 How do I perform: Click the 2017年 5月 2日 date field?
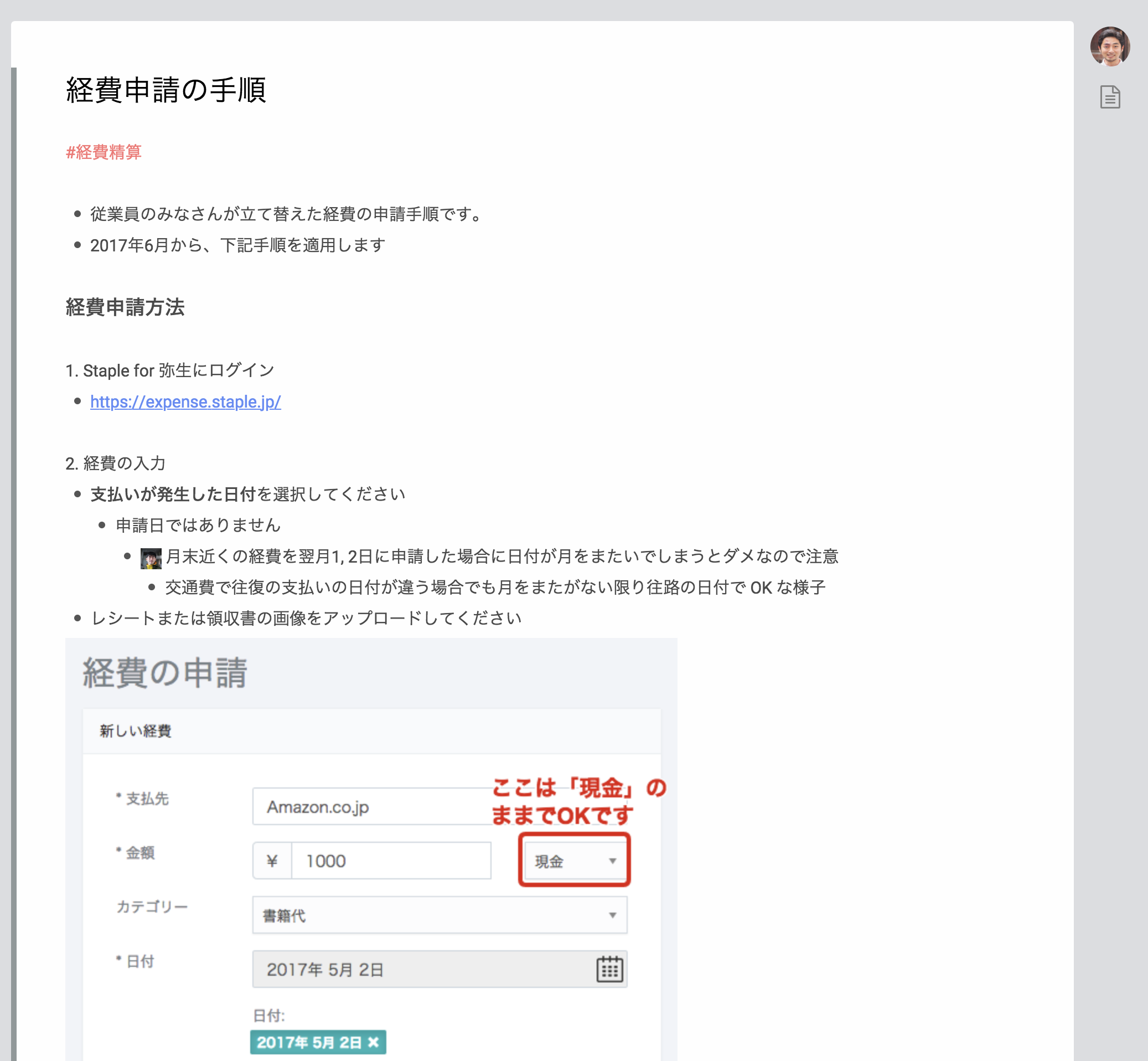[x=422, y=969]
